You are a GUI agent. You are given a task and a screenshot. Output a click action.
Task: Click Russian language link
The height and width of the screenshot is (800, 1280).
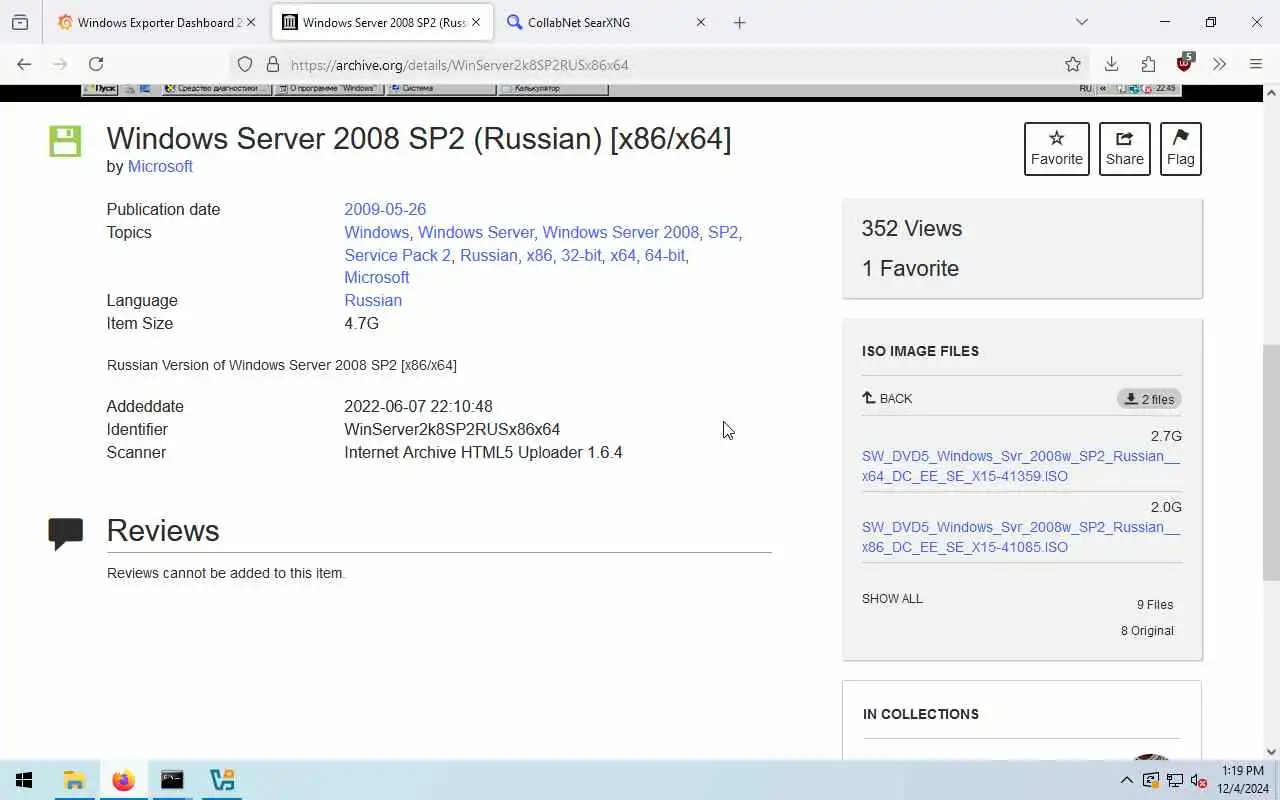tap(373, 300)
